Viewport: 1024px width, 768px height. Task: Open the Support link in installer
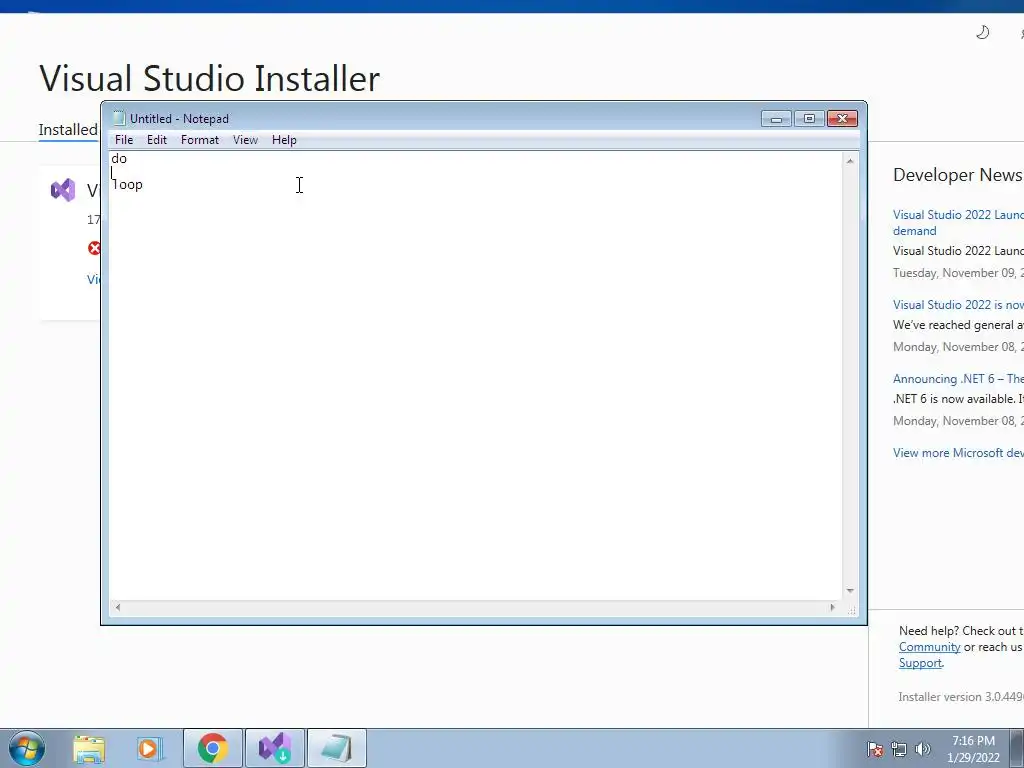[920, 663]
